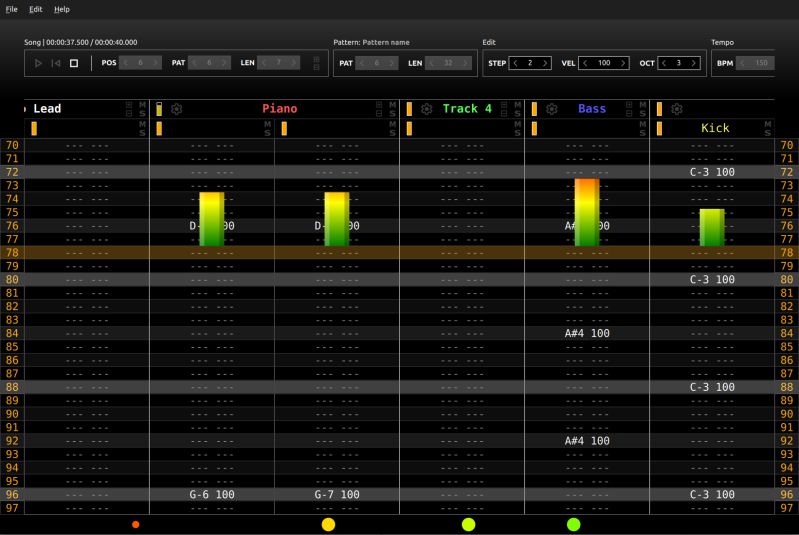Increase the edit STEP value

545,63
